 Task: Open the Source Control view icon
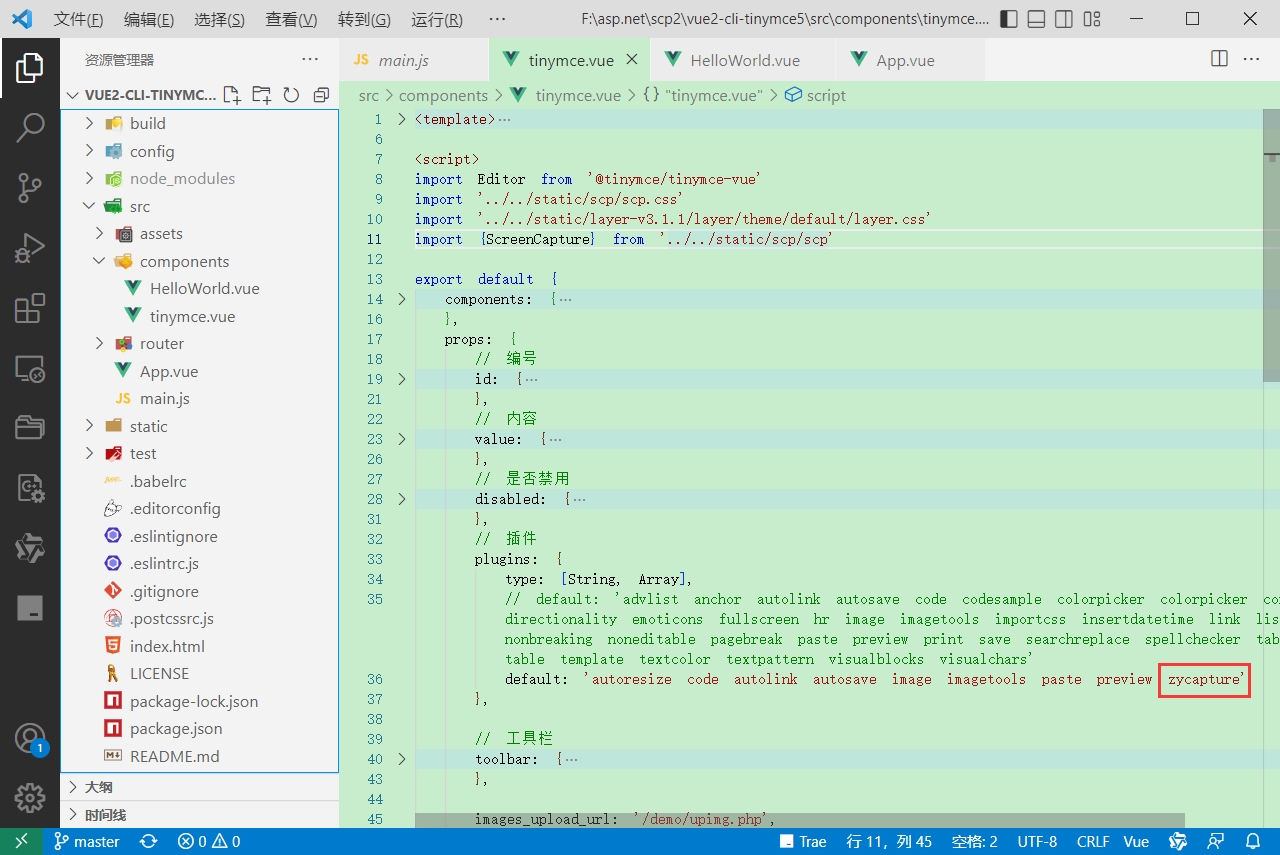30,187
